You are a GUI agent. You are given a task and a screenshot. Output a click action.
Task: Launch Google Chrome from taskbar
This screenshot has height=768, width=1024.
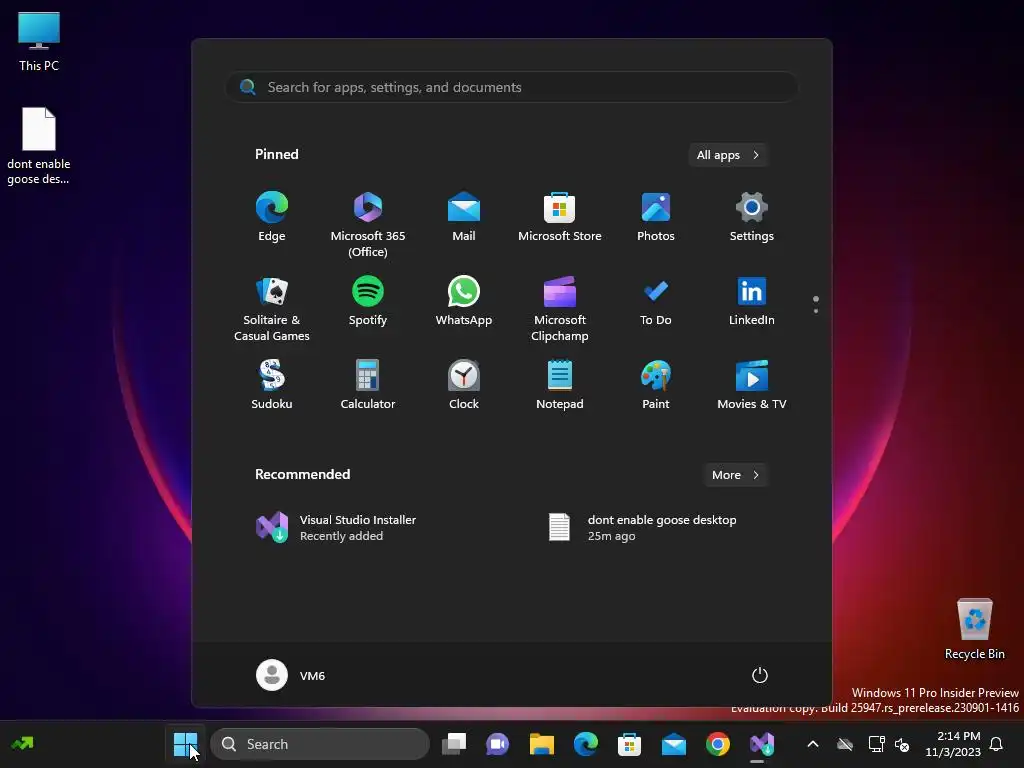point(718,744)
